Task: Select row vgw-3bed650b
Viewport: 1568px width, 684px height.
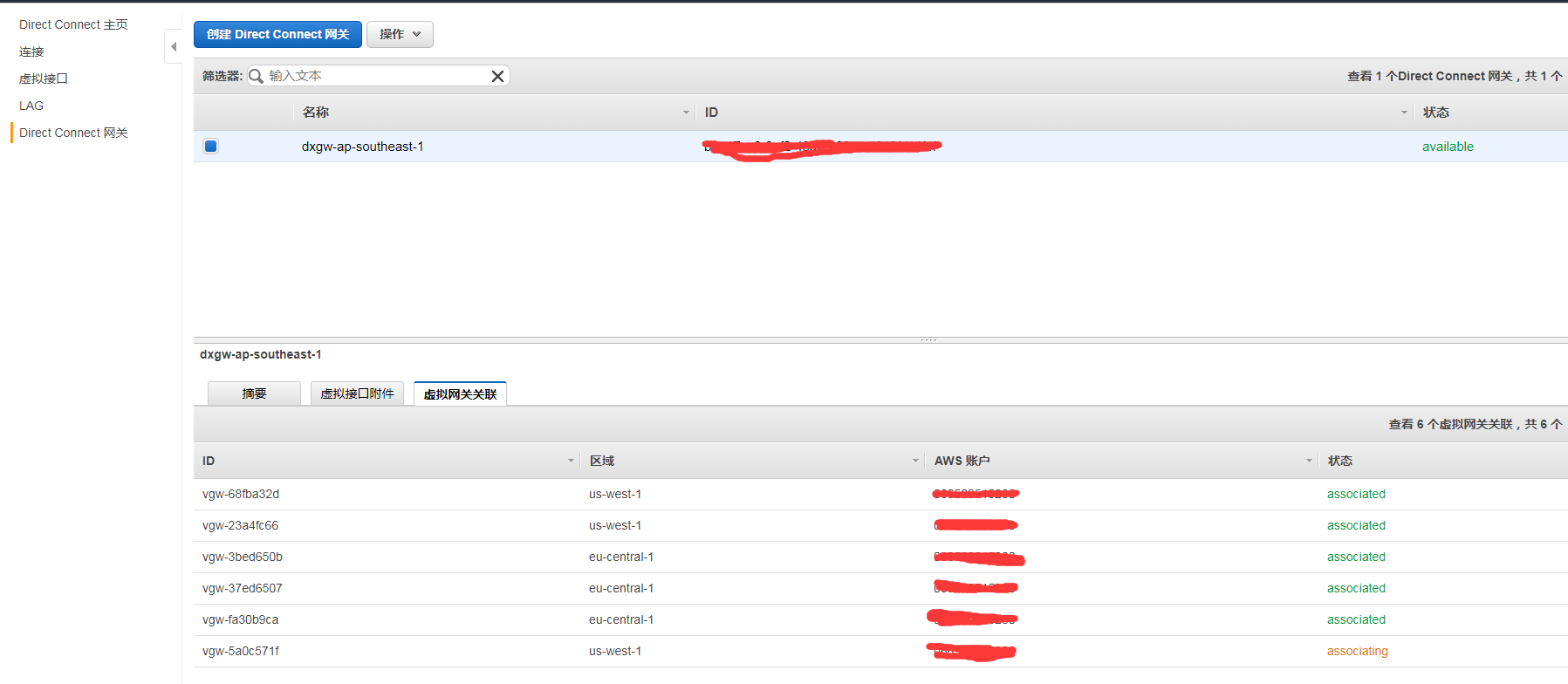Action: click(880, 557)
